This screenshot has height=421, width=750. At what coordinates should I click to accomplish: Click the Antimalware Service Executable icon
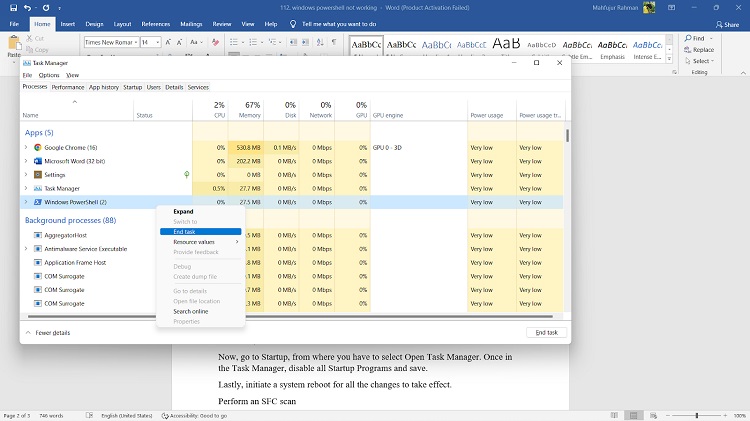[x=37, y=248]
